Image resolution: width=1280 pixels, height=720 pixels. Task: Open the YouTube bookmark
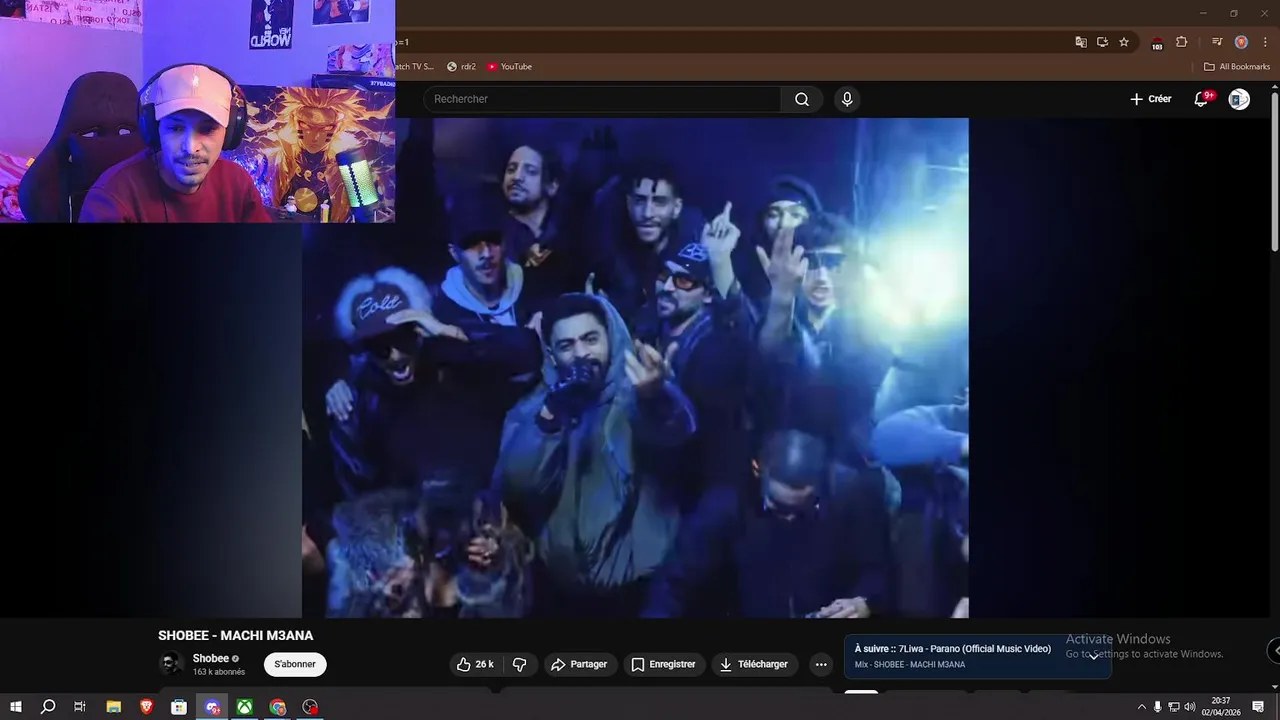(510, 67)
